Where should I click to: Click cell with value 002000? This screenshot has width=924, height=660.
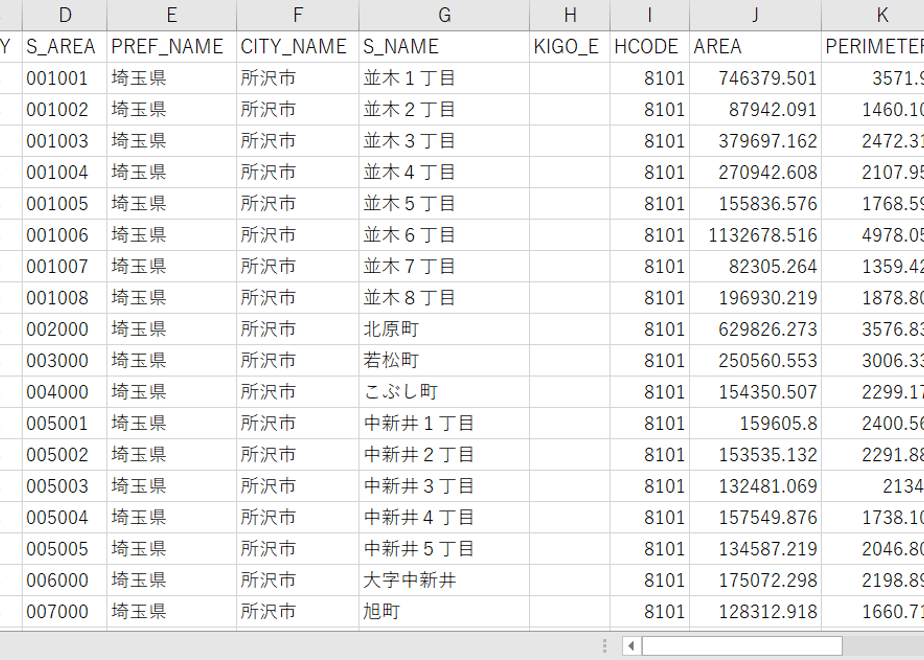click(x=65, y=329)
